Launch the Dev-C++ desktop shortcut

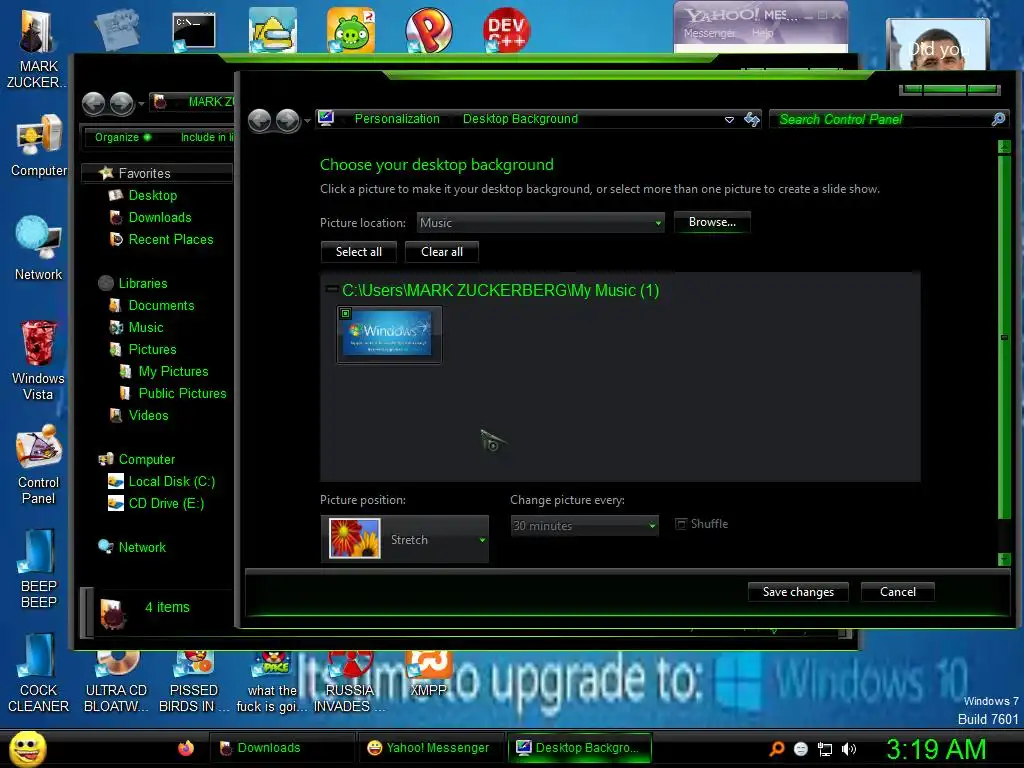pyautogui.click(x=506, y=29)
